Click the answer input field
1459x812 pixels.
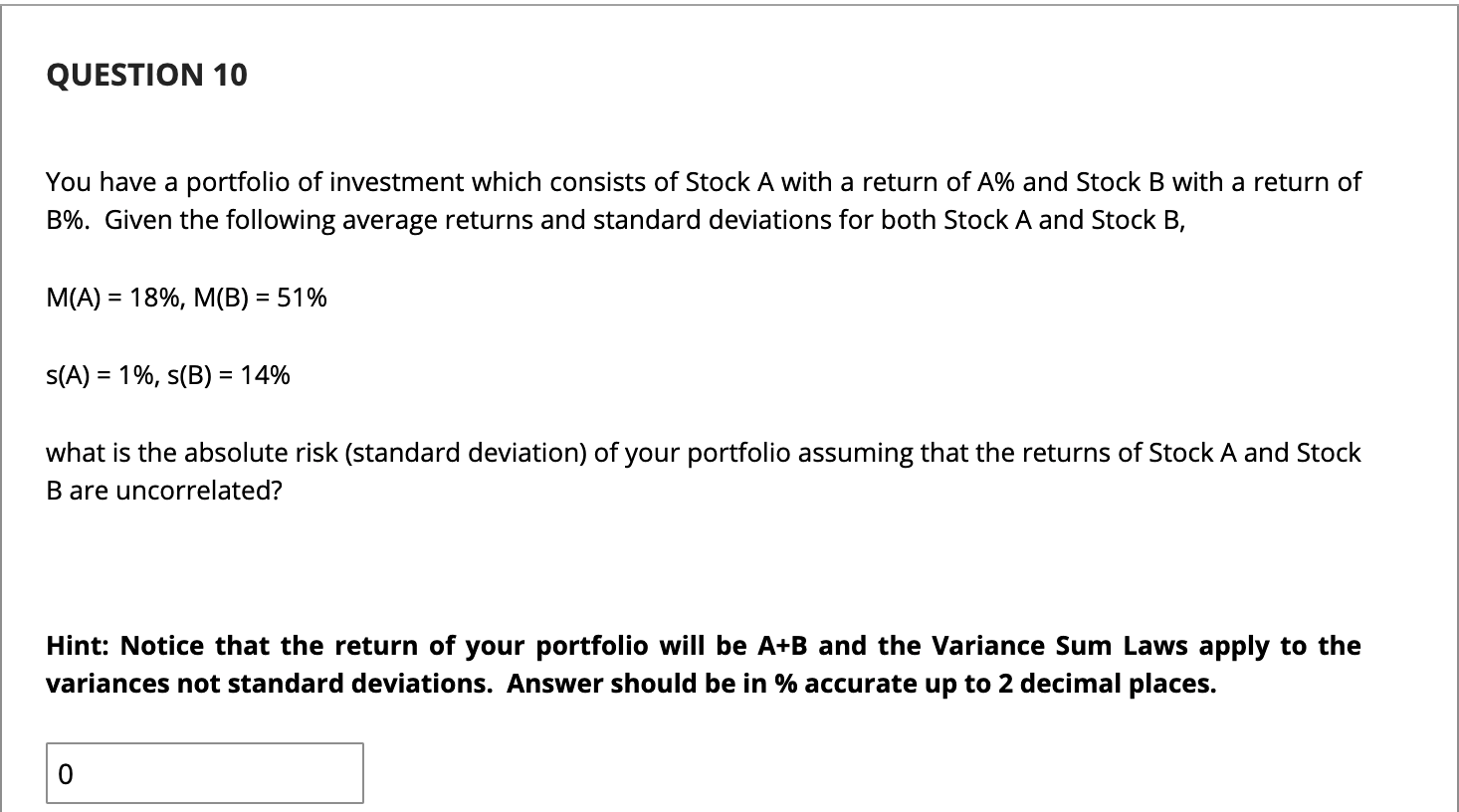pyautogui.click(x=204, y=773)
